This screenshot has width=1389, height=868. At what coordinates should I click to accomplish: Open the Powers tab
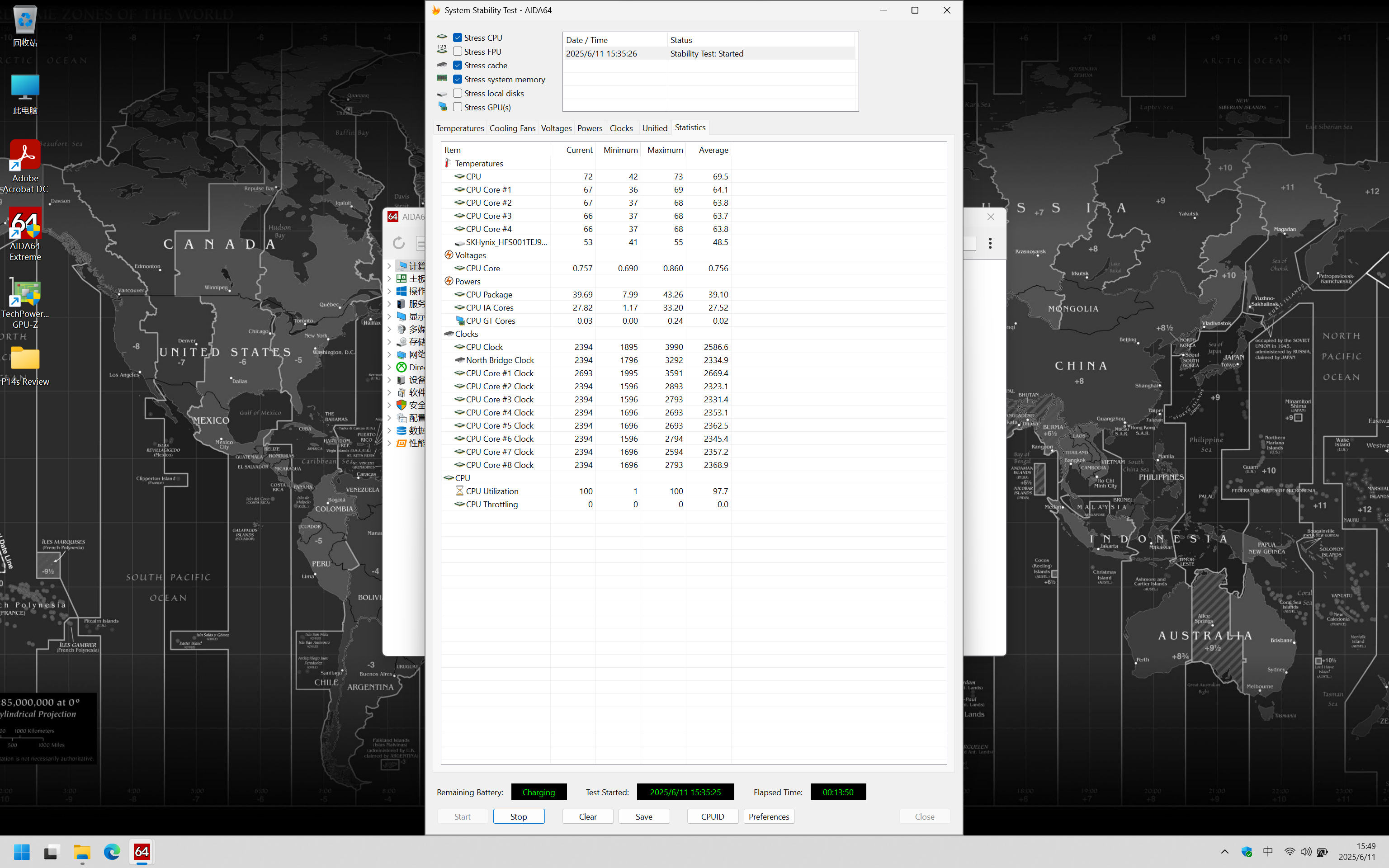pyautogui.click(x=590, y=128)
